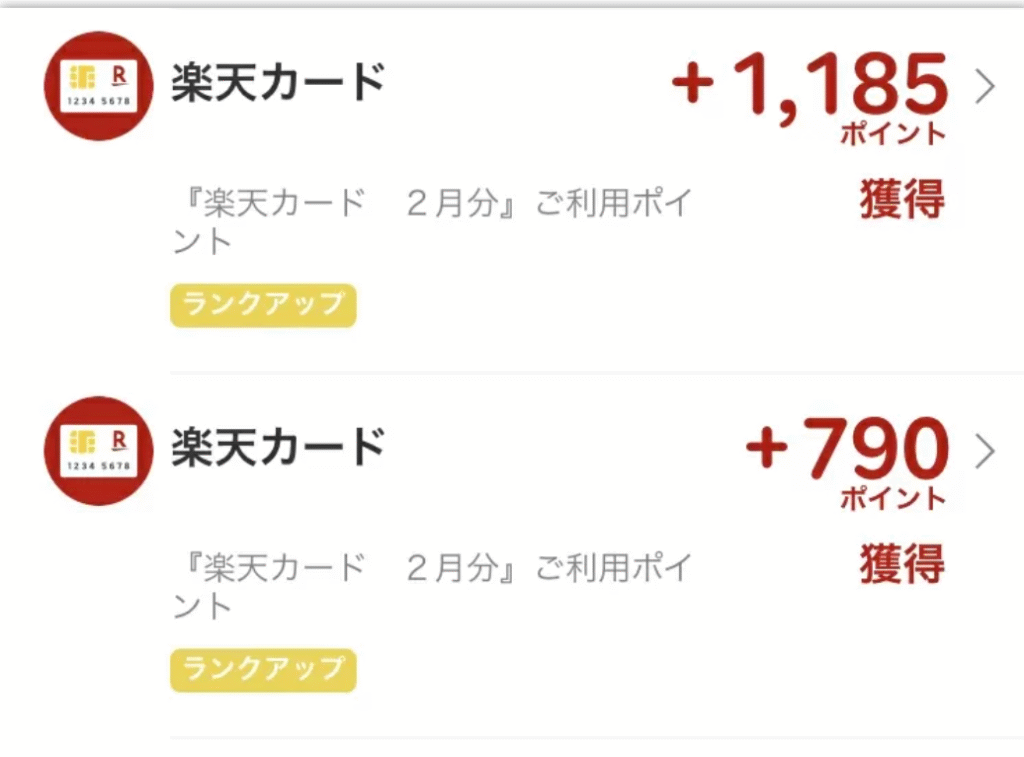Click the 1234 5678 number on the 1,185 entry's card icon
The height and width of the screenshot is (757, 1024).
pos(99,101)
